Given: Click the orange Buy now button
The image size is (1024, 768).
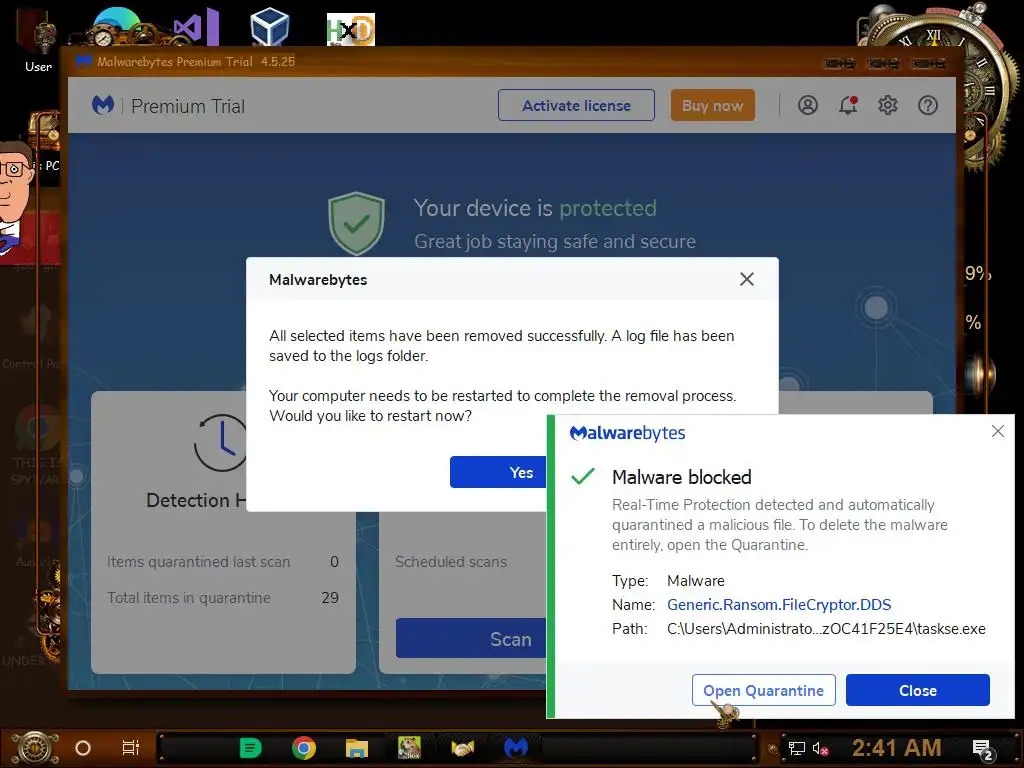Looking at the screenshot, I should [712, 105].
